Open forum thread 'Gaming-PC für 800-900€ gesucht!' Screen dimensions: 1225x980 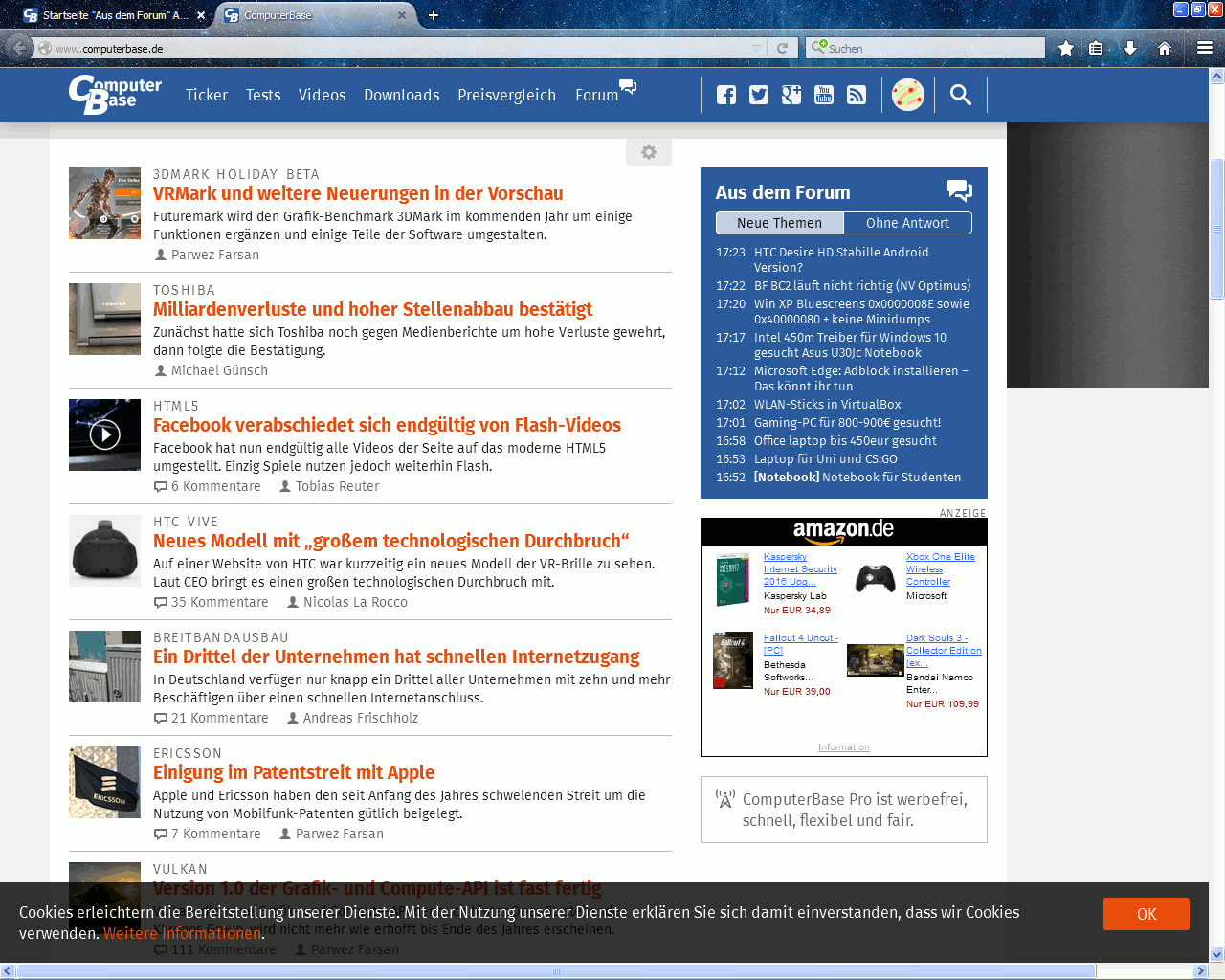[847, 423]
